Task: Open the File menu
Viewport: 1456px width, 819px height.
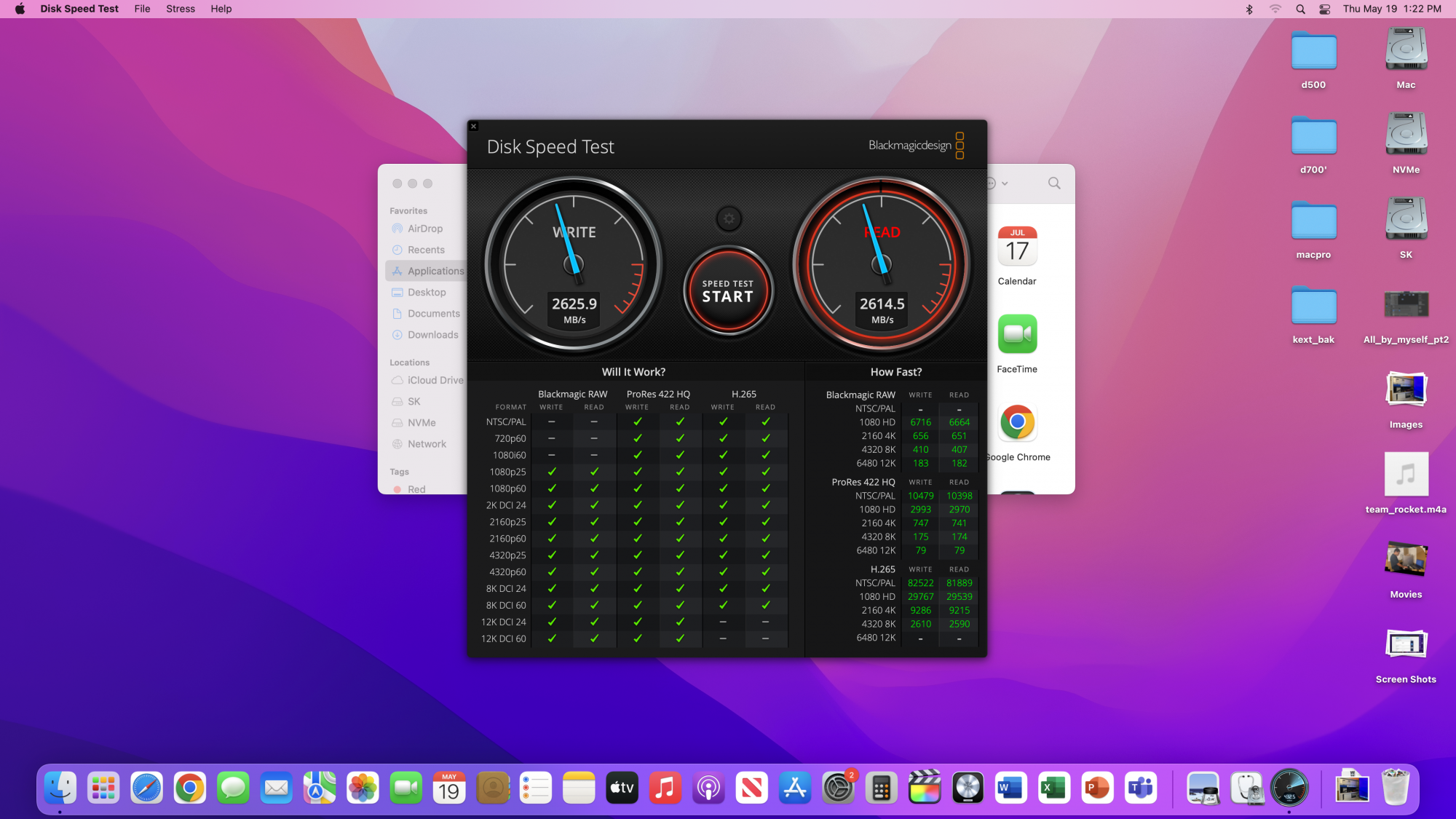Action: (142, 9)
